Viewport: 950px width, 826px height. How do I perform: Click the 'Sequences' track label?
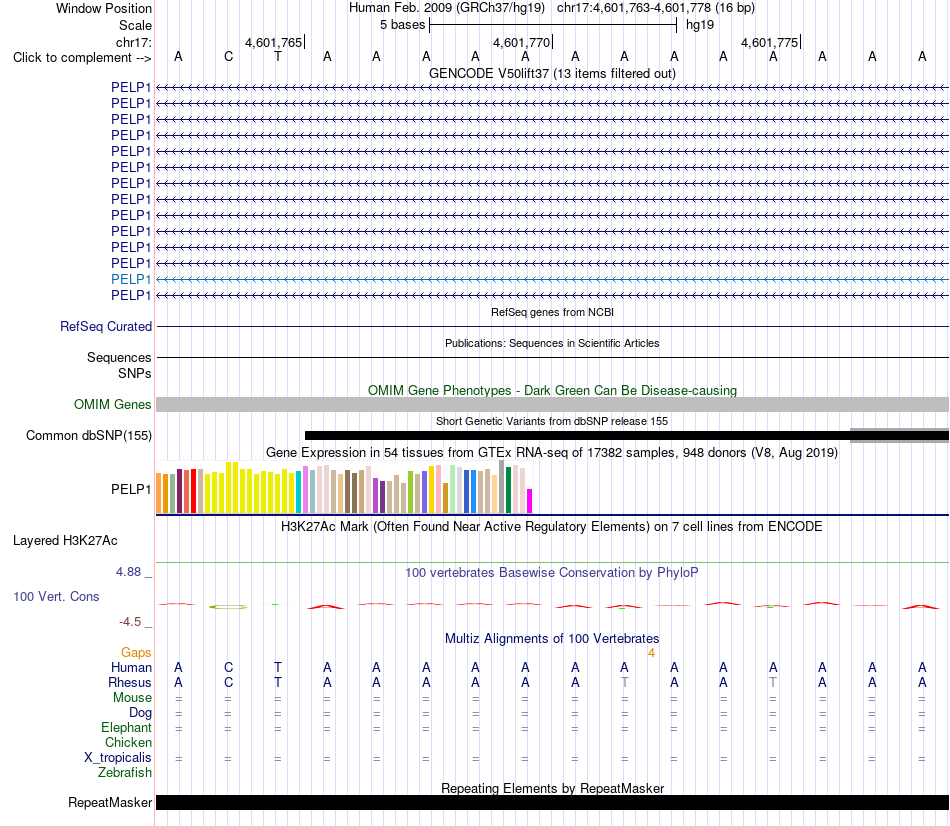point(119,358)
